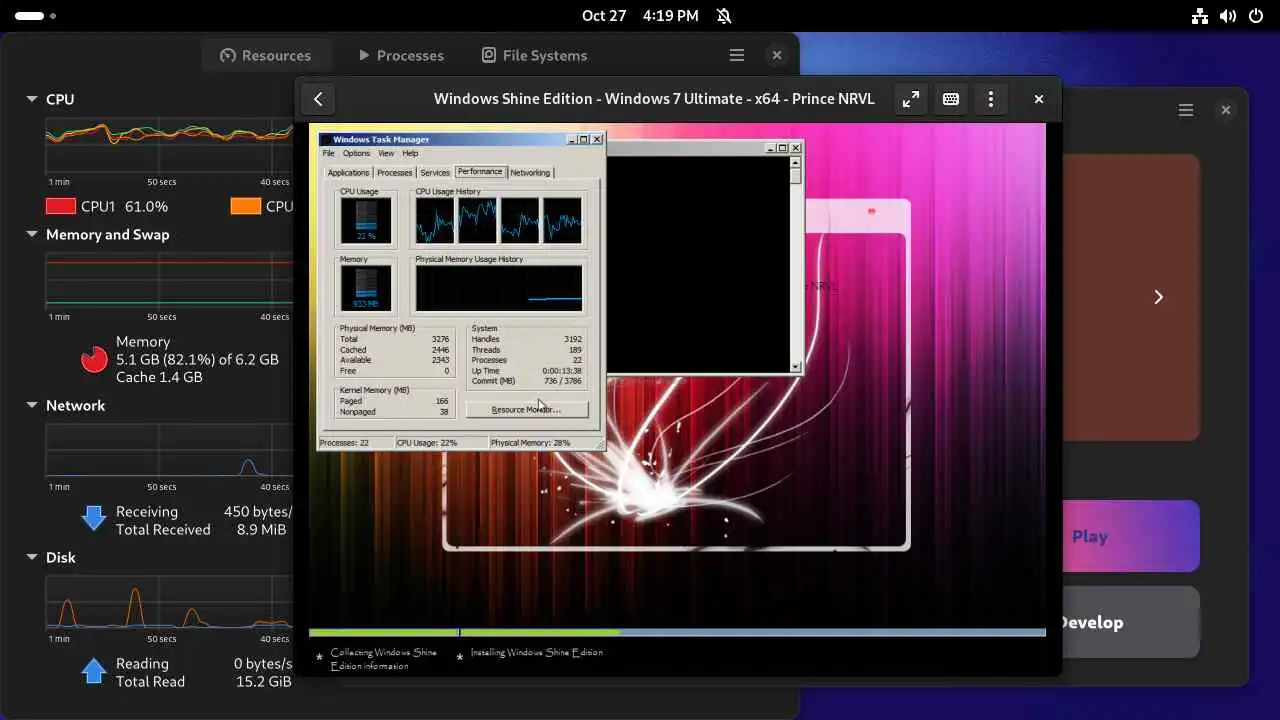The image size is (1280, 720).
Task: Open View menu in Task Manager
Action: coord(386,153)
